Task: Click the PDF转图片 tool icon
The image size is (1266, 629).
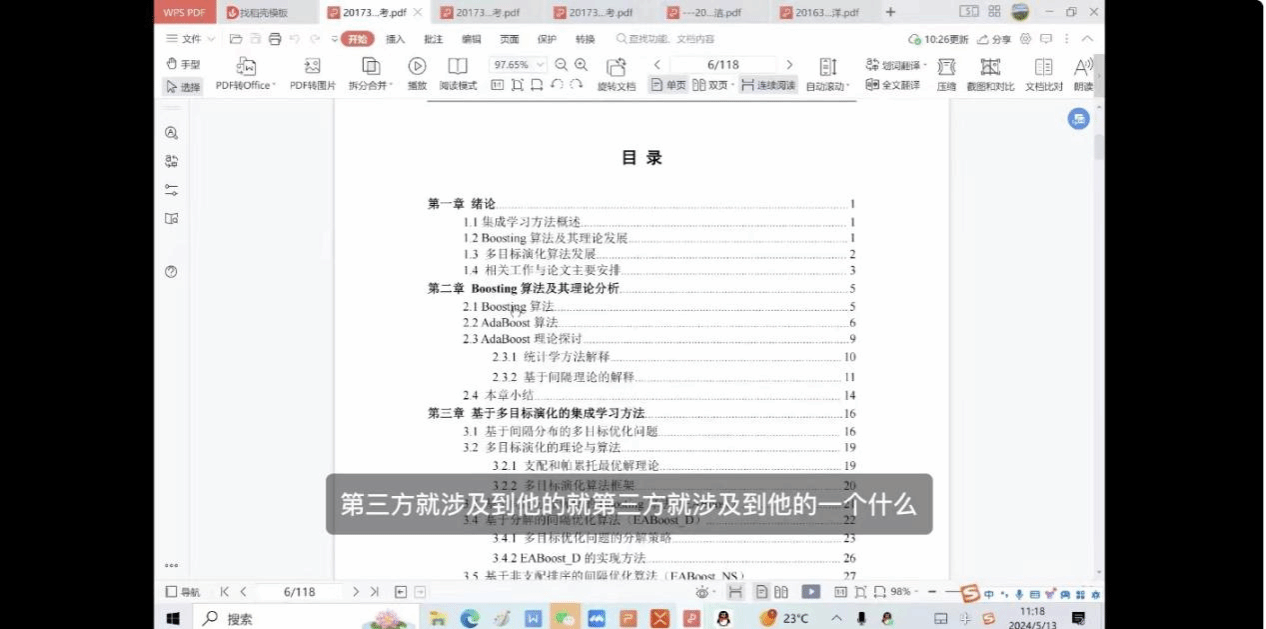Action: click(312, 67)
